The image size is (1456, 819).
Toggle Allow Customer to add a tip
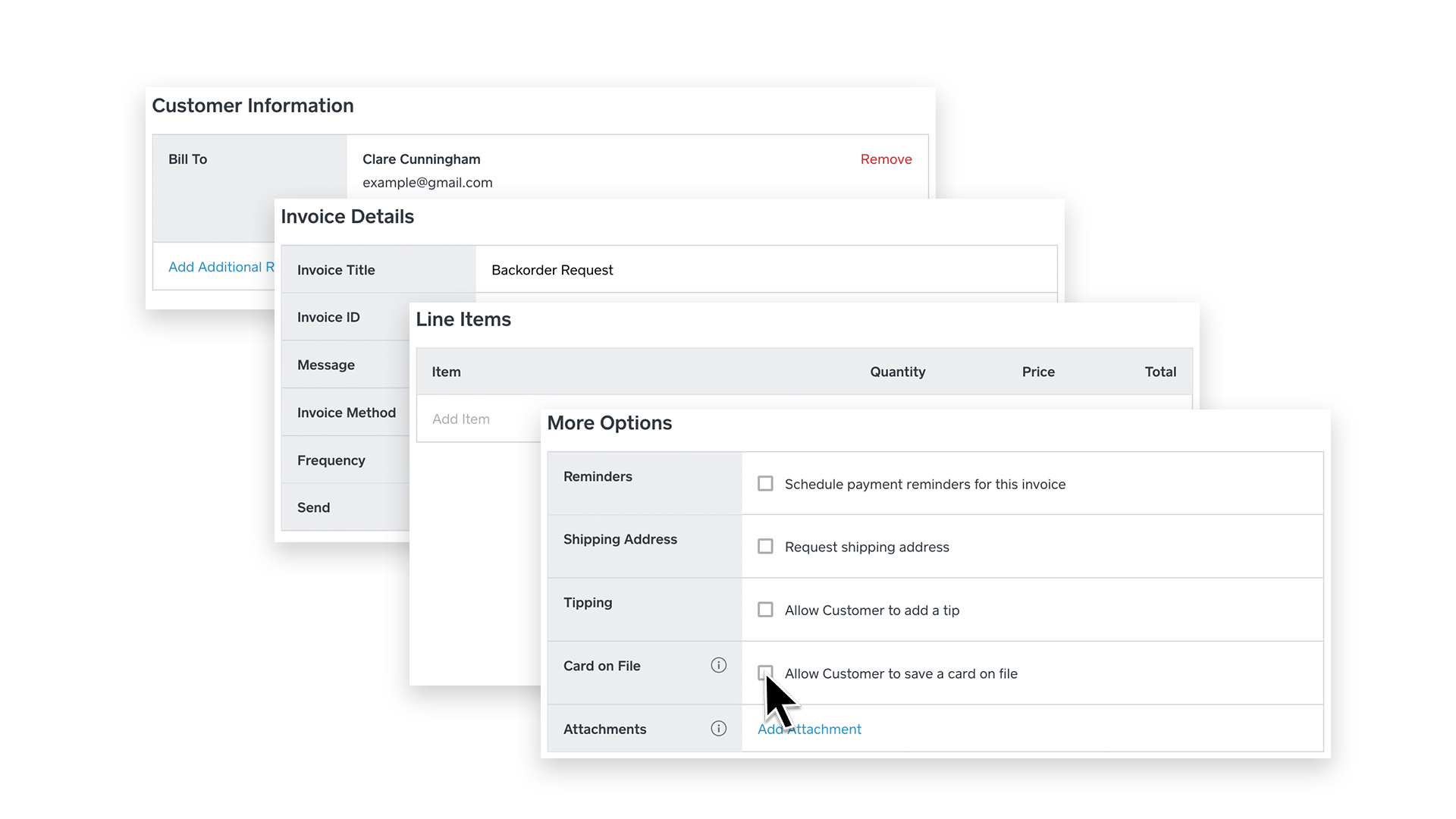coord(765,610)
